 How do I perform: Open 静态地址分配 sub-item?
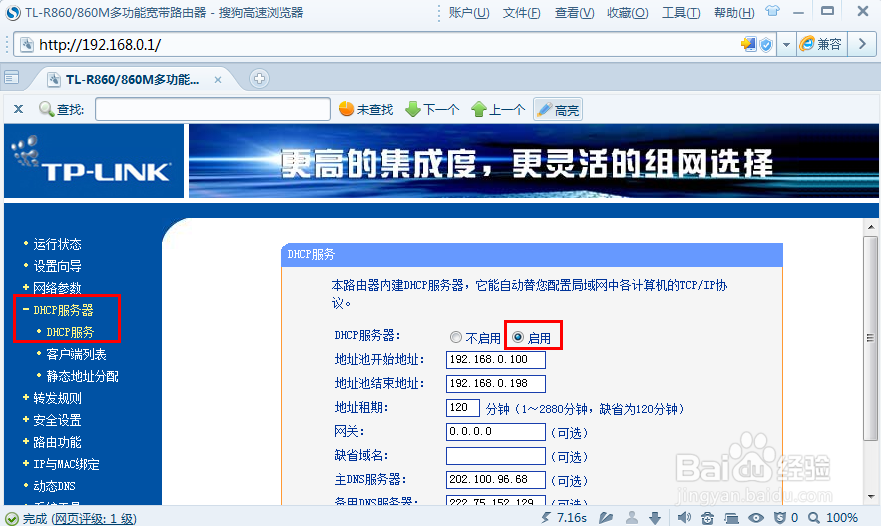pos(83,376)
